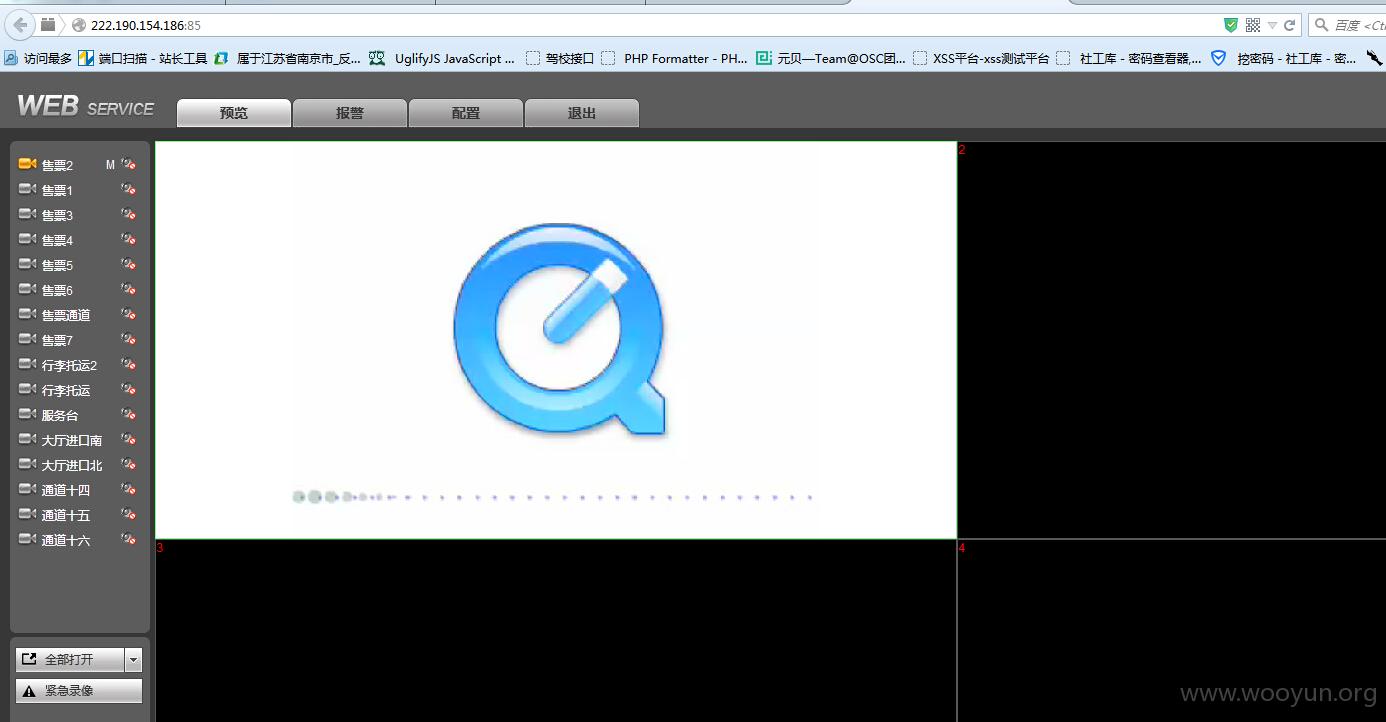This screenshot has width=1386, height=722.
Task: Toggle the record icon for 通道十六
Action: click(x=129, y=539)
